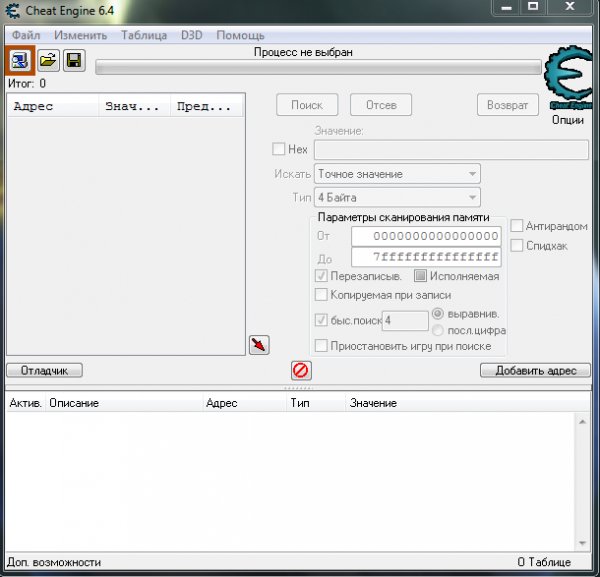Enable Приостановить игру при поиске
Image resolution: width=600 pixels, height=577 pixels.
point(321,346)
